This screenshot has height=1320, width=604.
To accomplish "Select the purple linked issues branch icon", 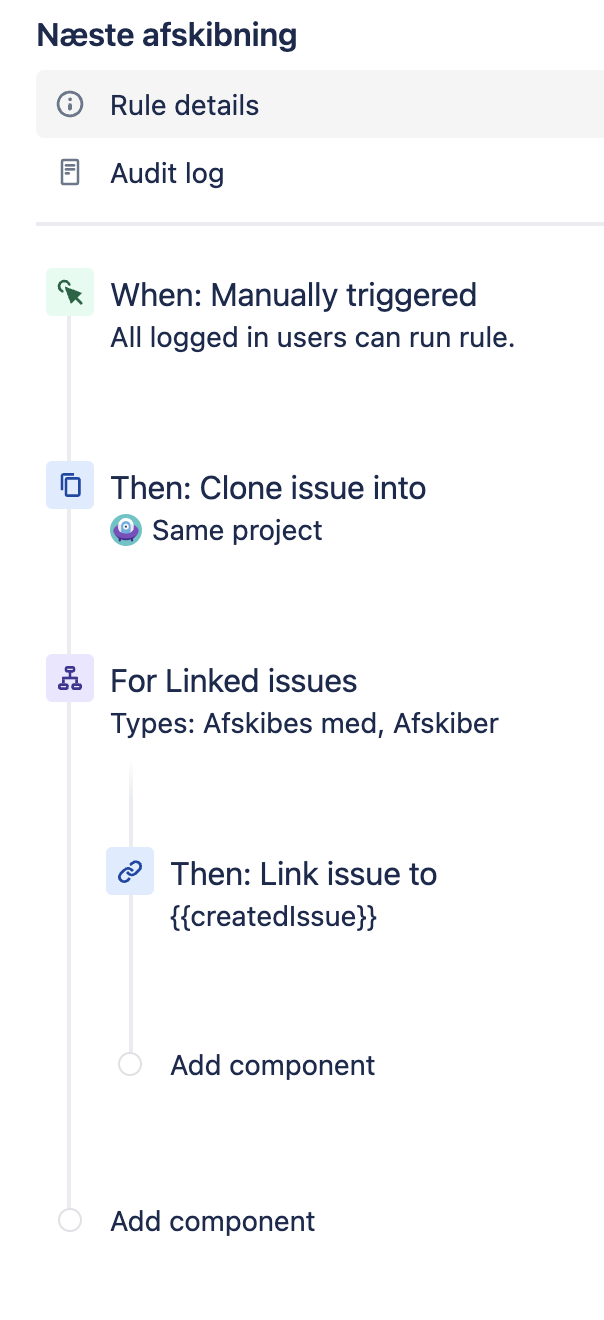I will [x=70, y=678].
